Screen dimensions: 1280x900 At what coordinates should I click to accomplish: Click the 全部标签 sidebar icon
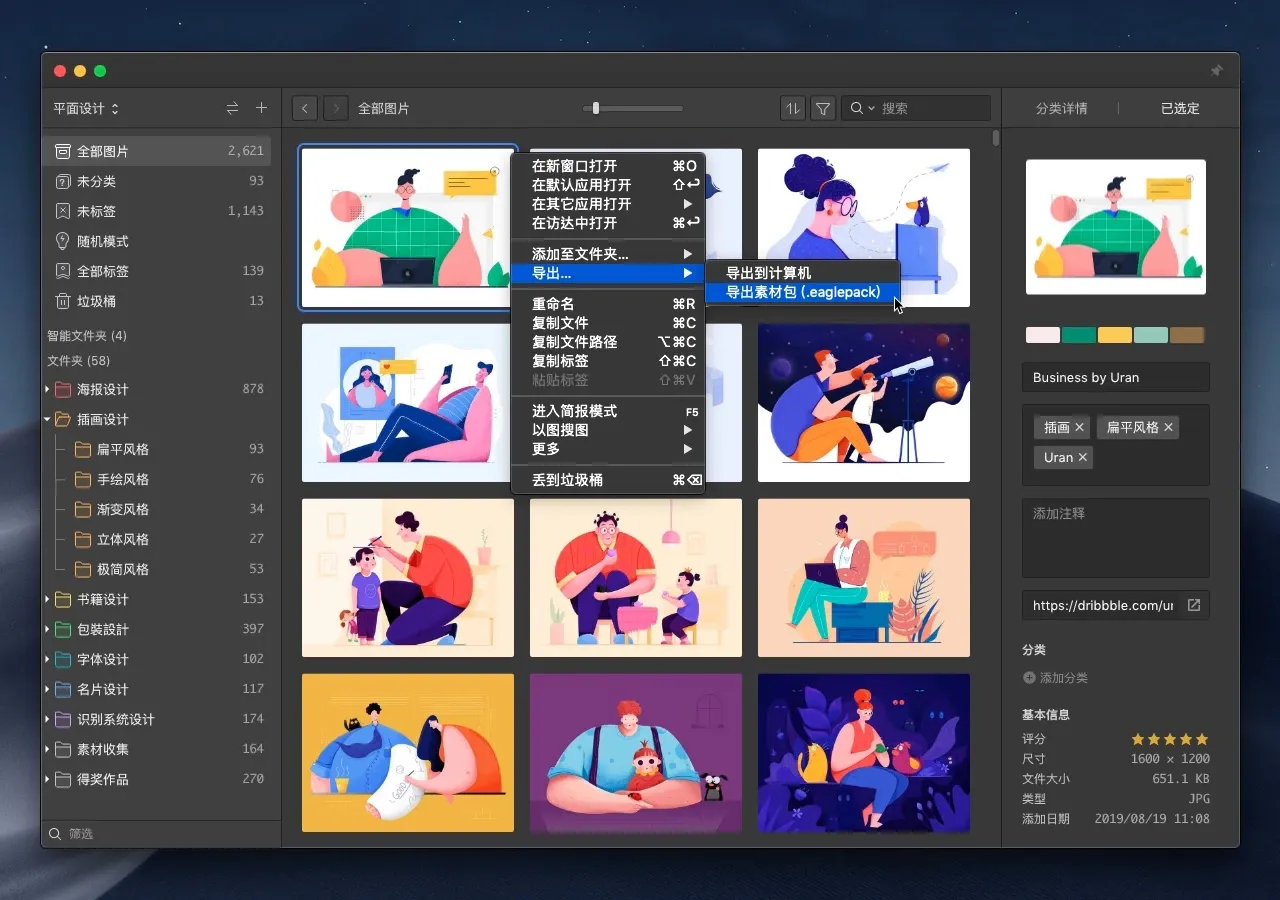coord(62,271)
